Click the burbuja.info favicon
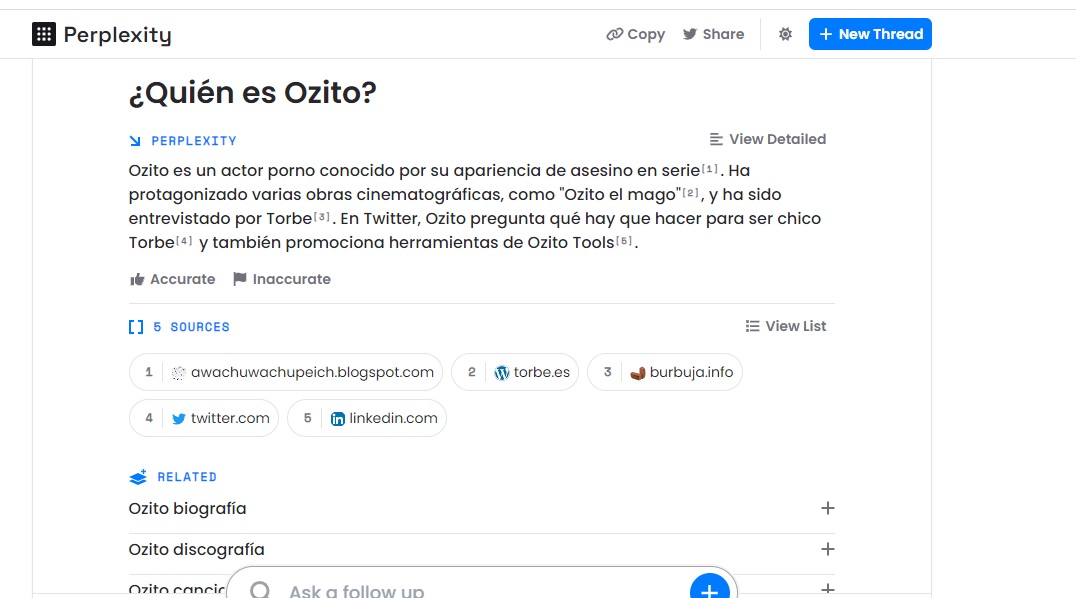This screenshot has width=1076, height=598. tap(638, 373)
